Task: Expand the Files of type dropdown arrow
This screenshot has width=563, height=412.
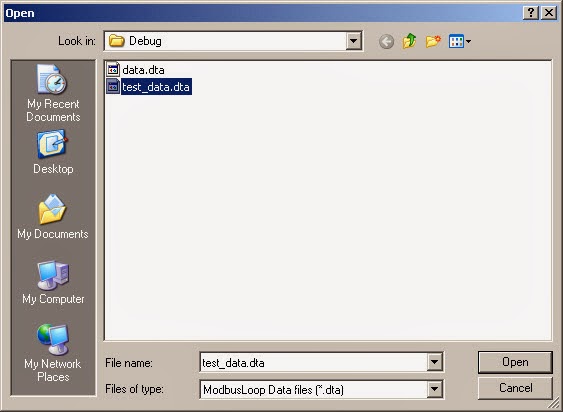Action: click(x=434, y=389)
